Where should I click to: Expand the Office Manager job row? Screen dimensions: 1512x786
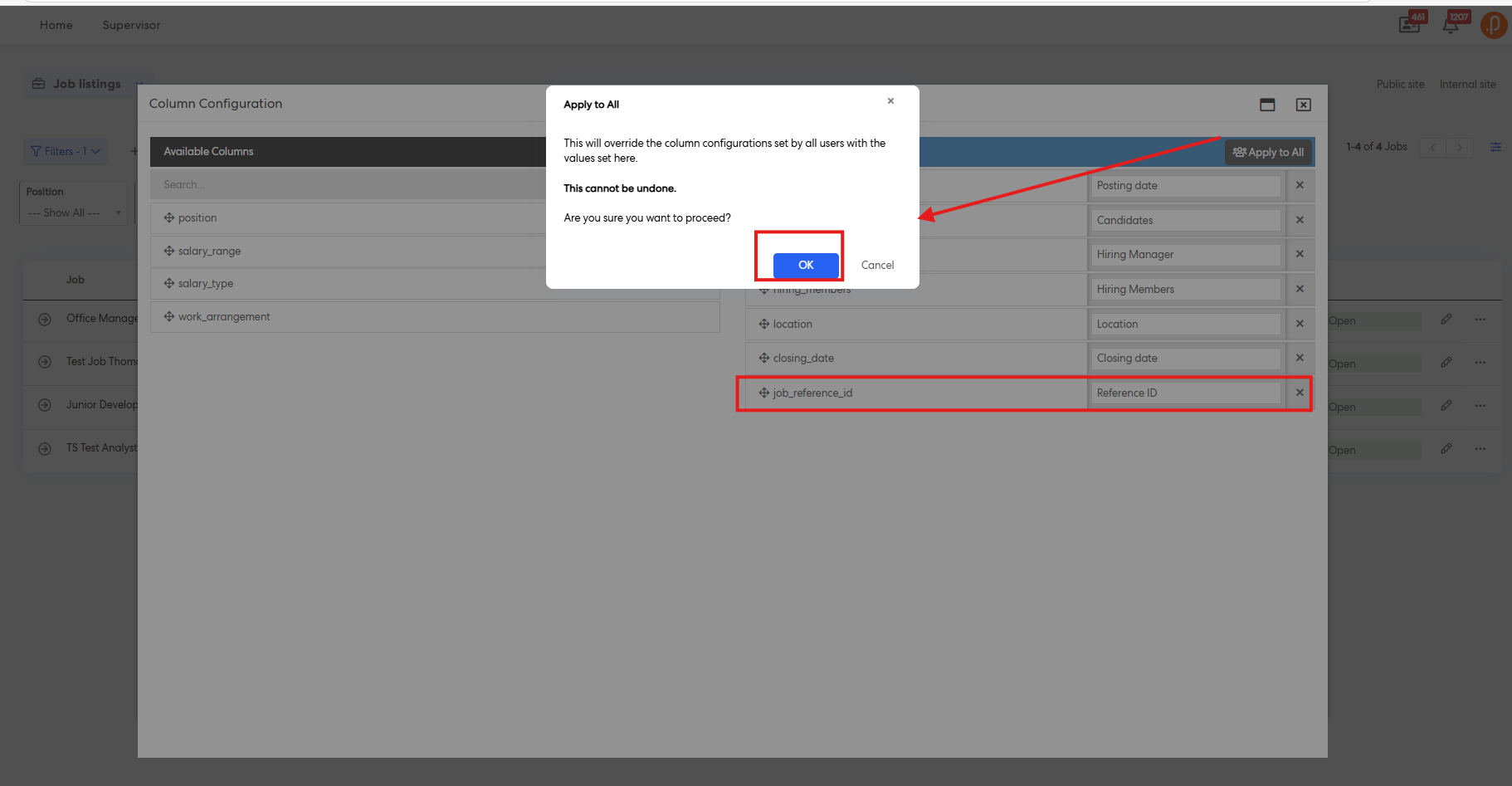point(45,320)
